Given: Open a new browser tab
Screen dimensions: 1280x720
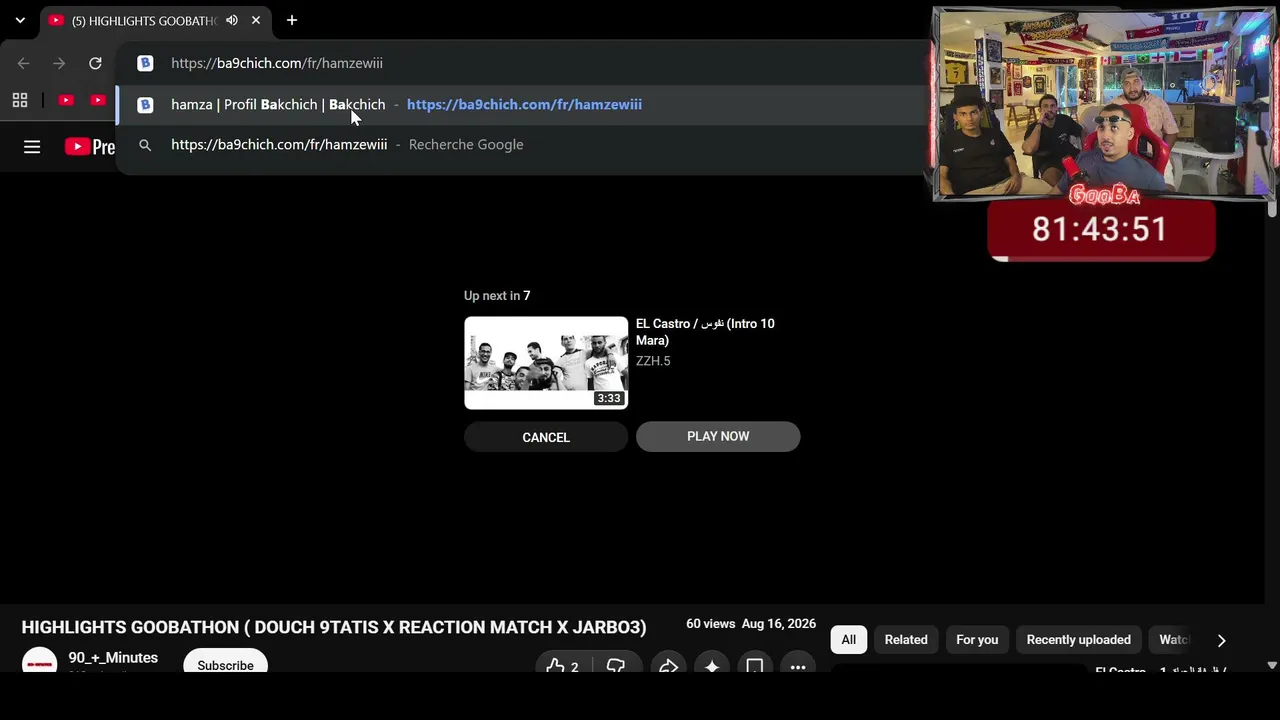Looking at the screenshot, I should coord(292,20).
